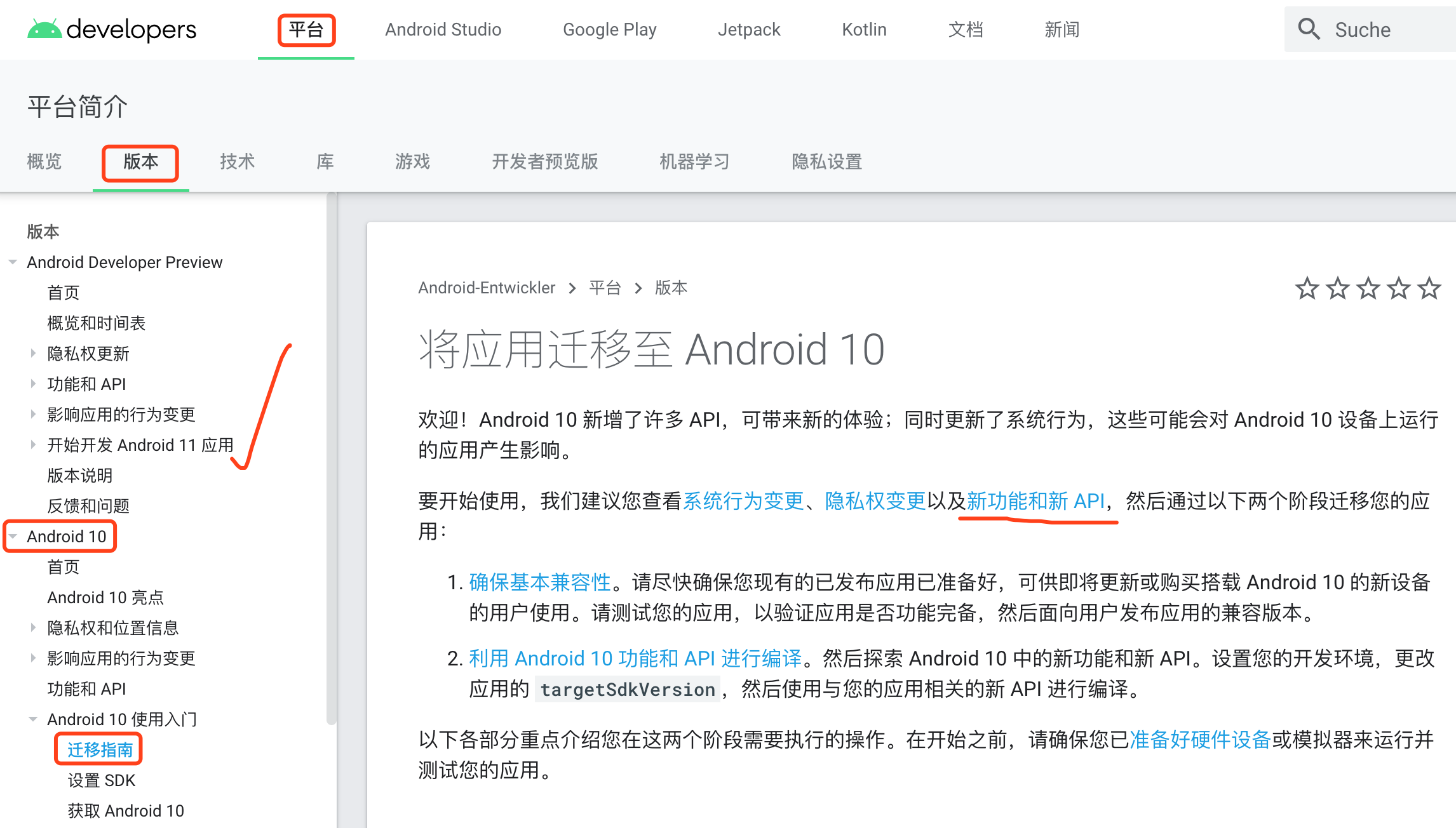Collapse Android Developer Preview section
Image resolution: width=1456 pixels, height=828 pixels.
(13, 262)
